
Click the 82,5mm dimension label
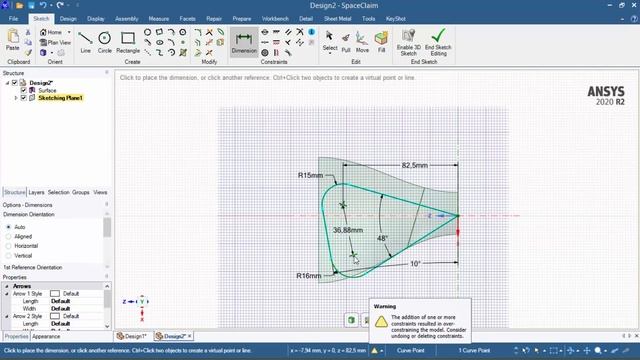[415, 165]
